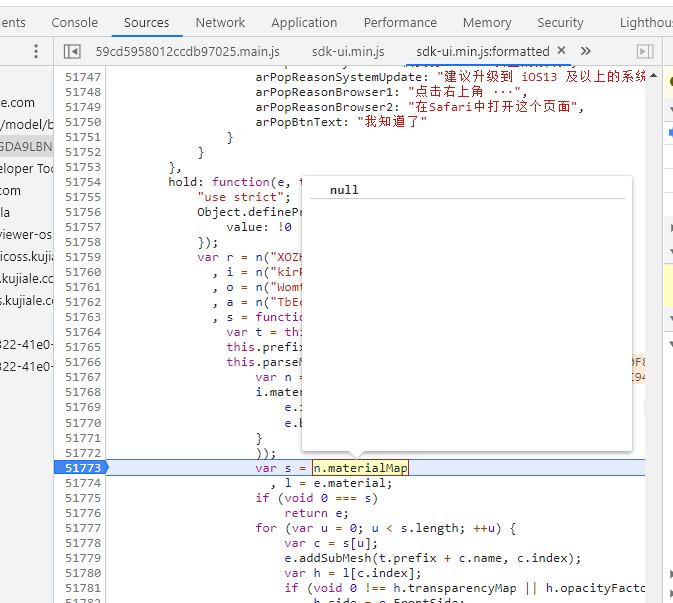Select the sdk-ui.min.js file tab

[x=348, y=52]
